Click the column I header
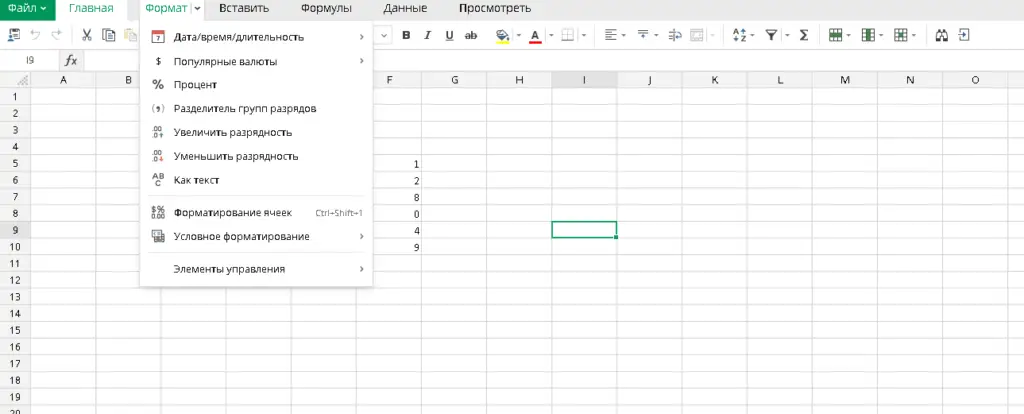 (x=583, y=80)
